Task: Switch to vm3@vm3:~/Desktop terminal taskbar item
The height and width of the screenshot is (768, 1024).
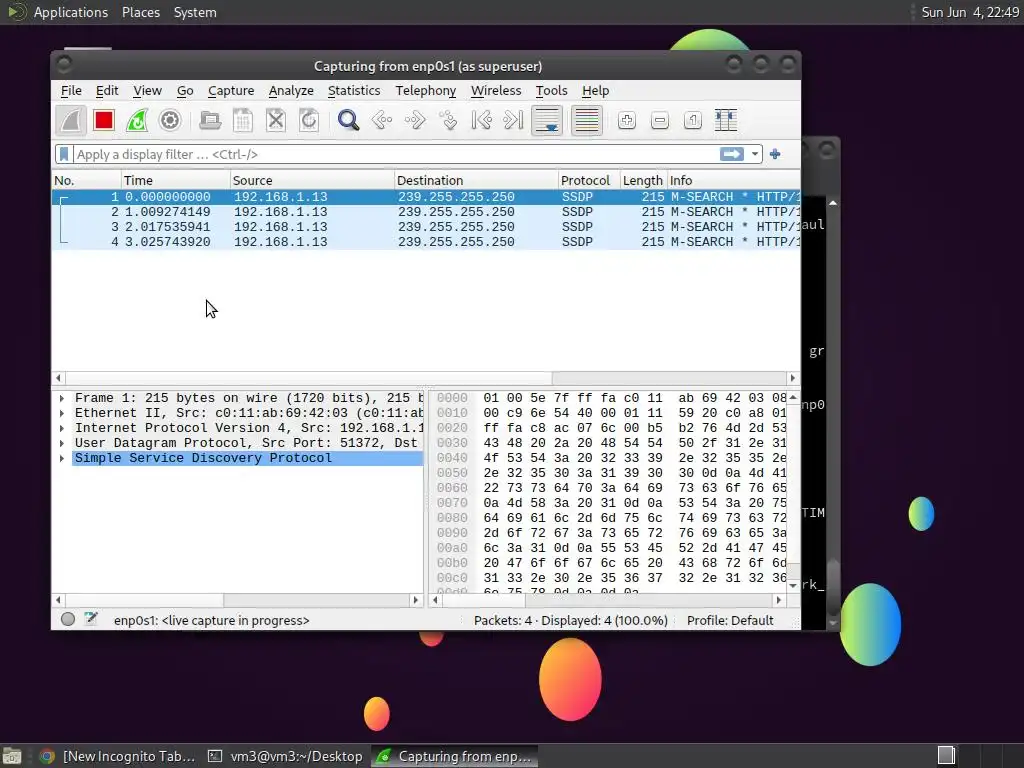Action: click(x=285, y=756)
